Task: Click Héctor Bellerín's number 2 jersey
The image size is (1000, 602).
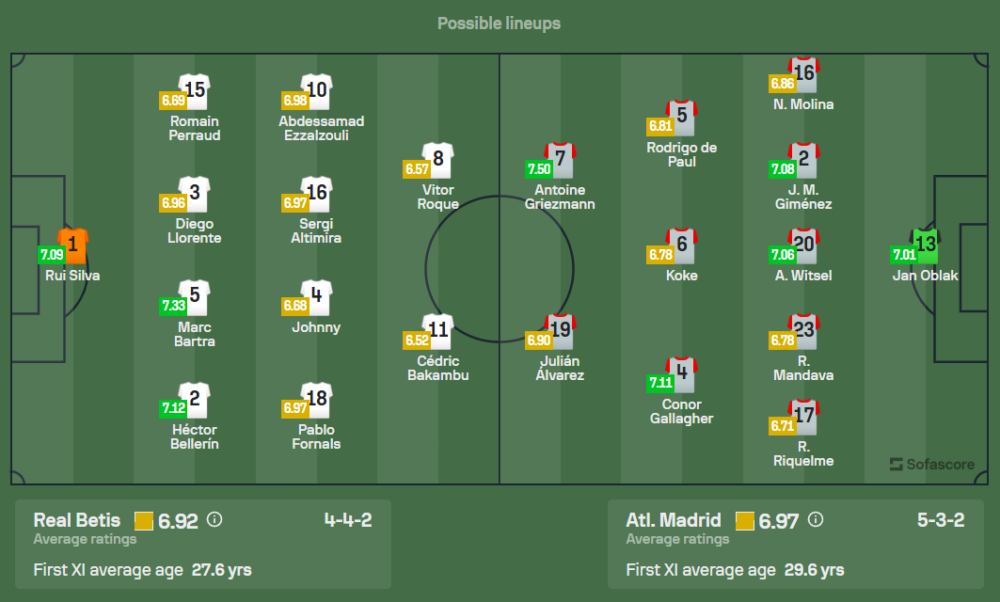Action: click(195, 399)
